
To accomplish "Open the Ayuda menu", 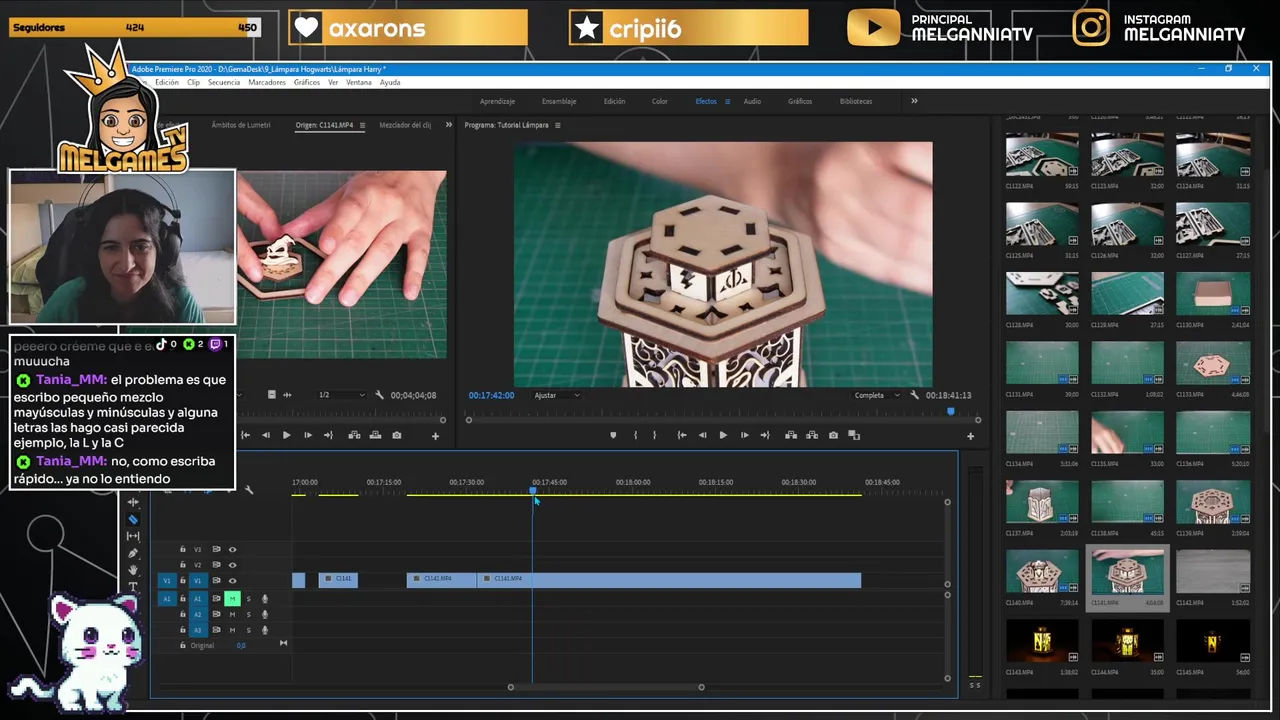I will [390, 82].
